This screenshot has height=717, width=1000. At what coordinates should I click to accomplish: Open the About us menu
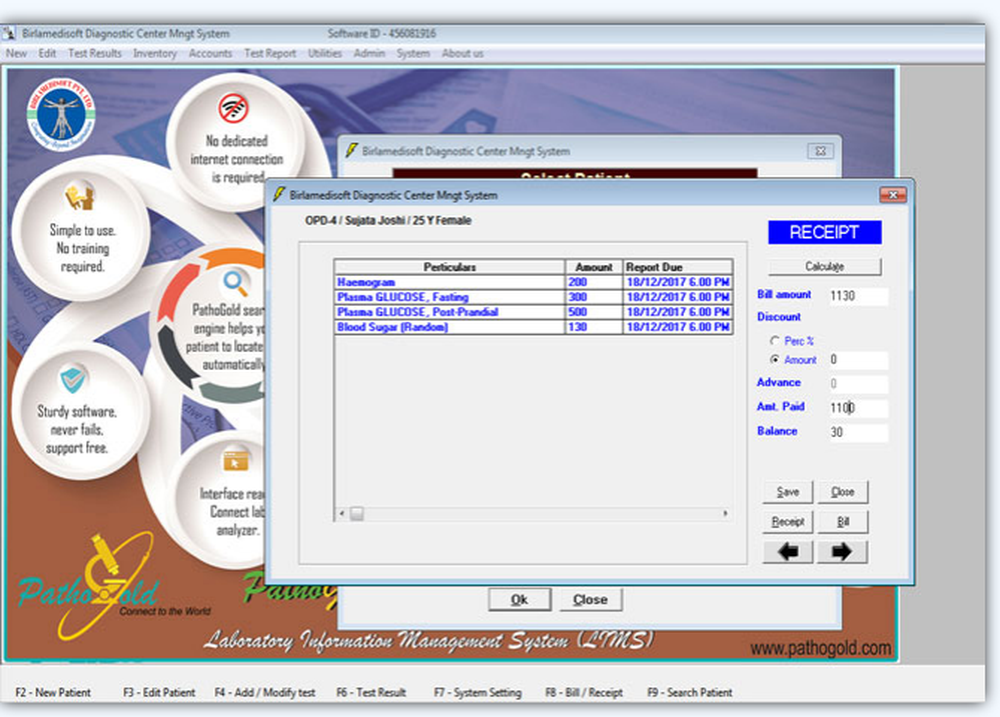click(462, 54)
